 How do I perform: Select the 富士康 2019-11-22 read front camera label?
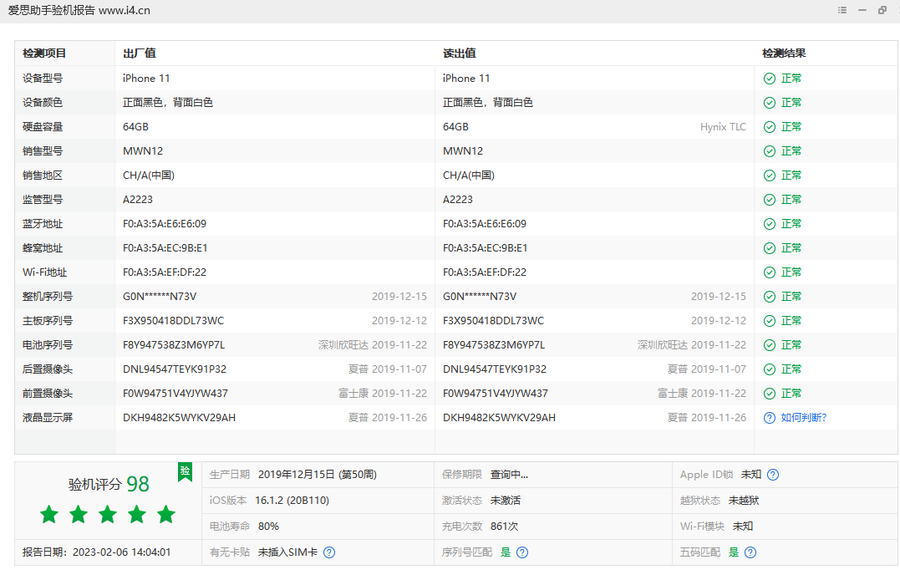point(702,394)
